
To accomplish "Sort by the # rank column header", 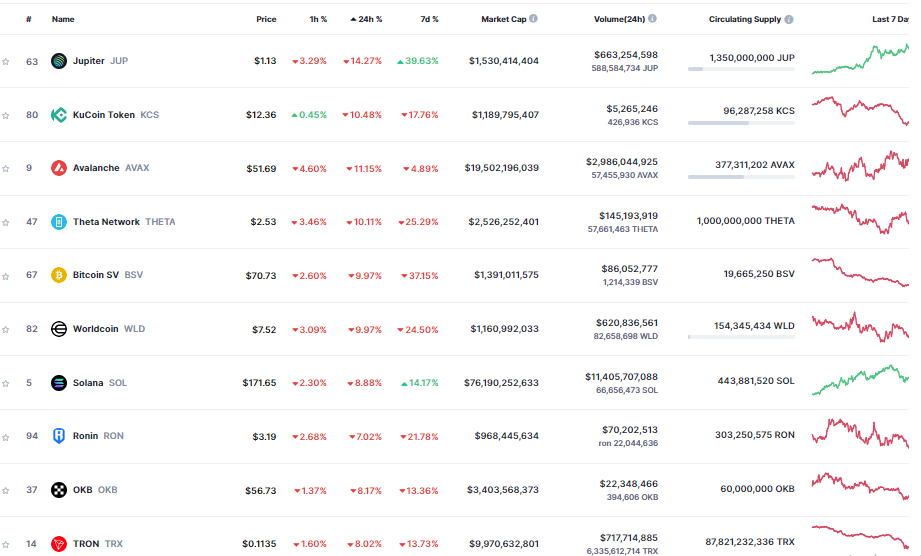I will click(x=29, y=19).
